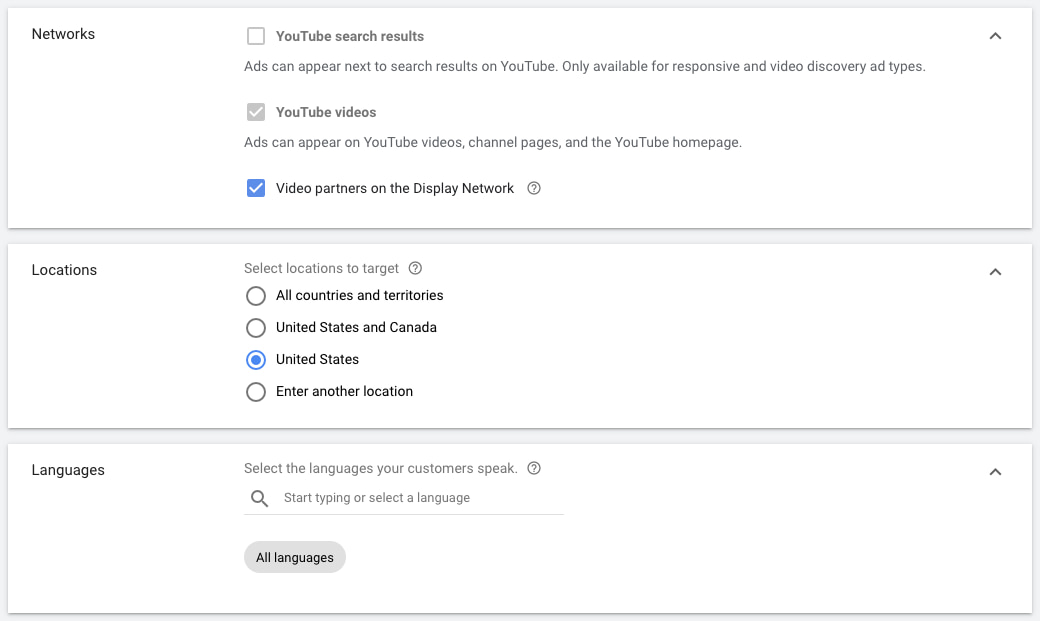Choose Enter another location option

coord(256,391)
